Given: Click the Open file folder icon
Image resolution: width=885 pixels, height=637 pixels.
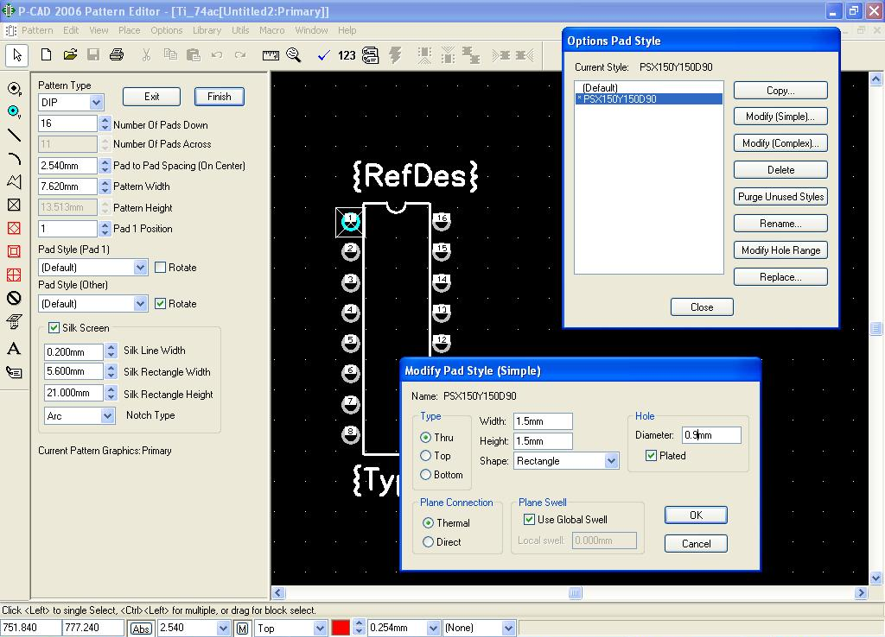Looking at the screenshot, I should [x=70, y=55].
